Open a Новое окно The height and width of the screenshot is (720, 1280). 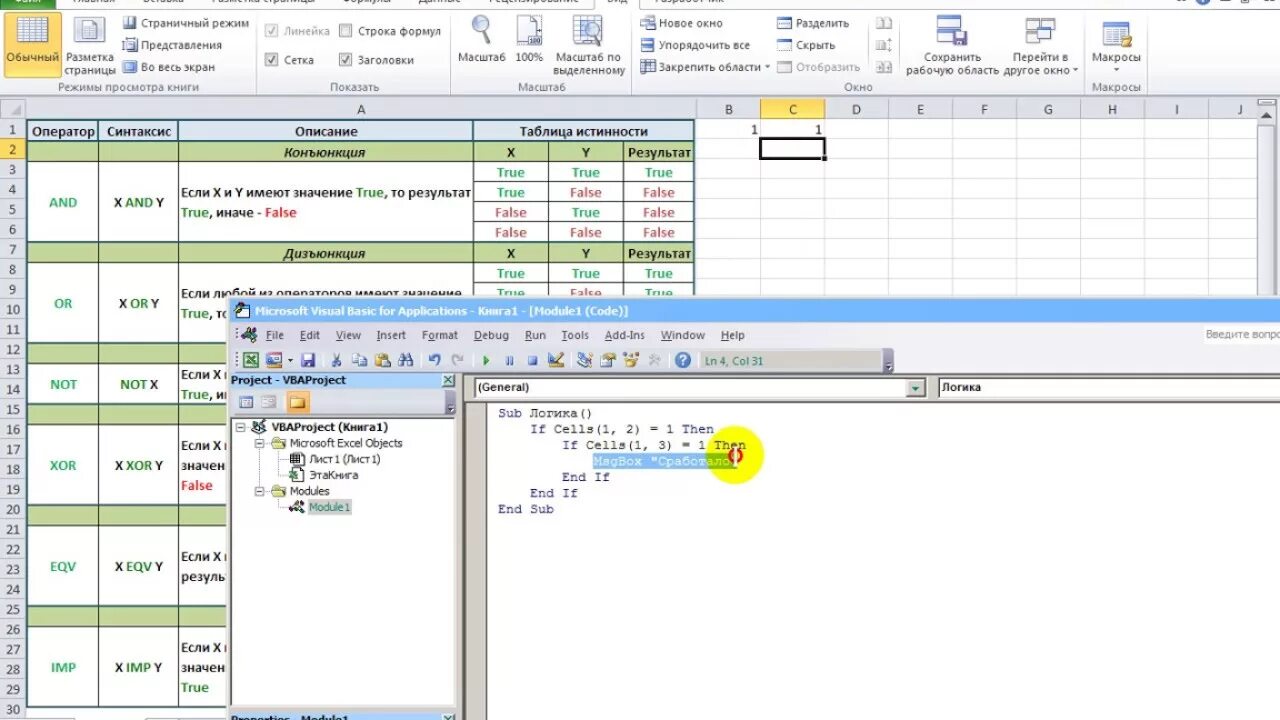(x=681, y=23)
